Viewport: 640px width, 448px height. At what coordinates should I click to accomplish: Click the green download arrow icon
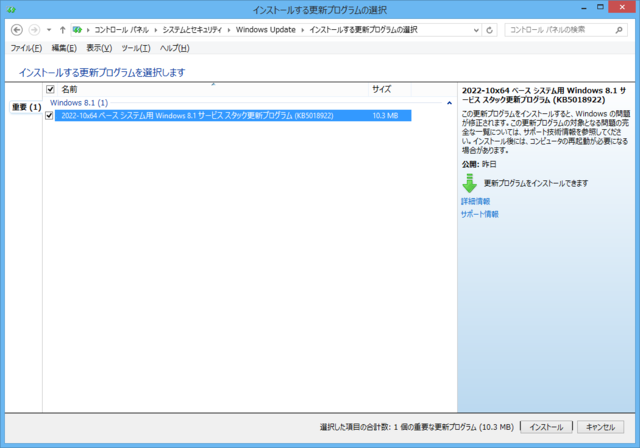pyautogui.click(x=470, y=183)
